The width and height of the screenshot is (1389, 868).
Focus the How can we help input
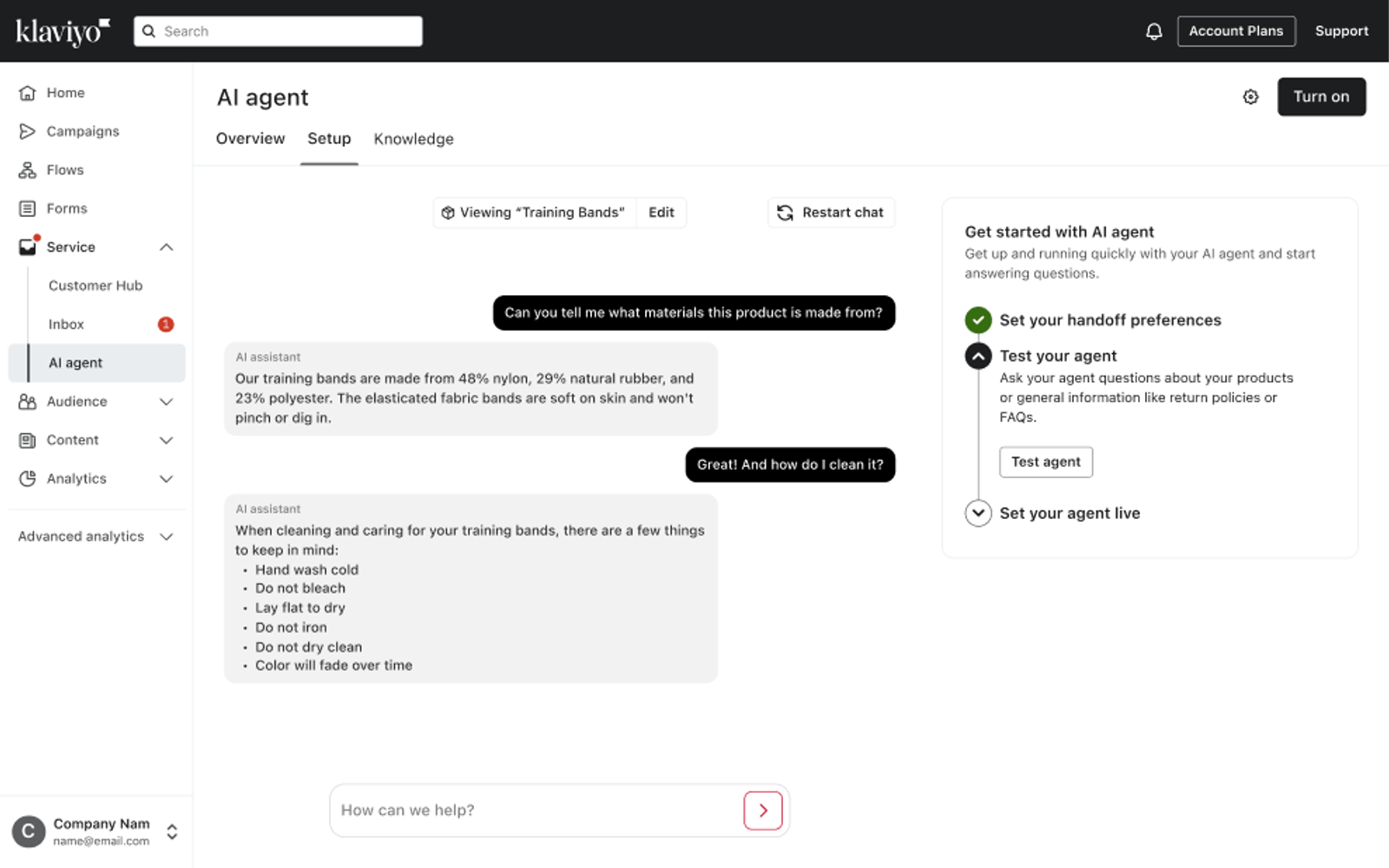[x=537, y=811]
